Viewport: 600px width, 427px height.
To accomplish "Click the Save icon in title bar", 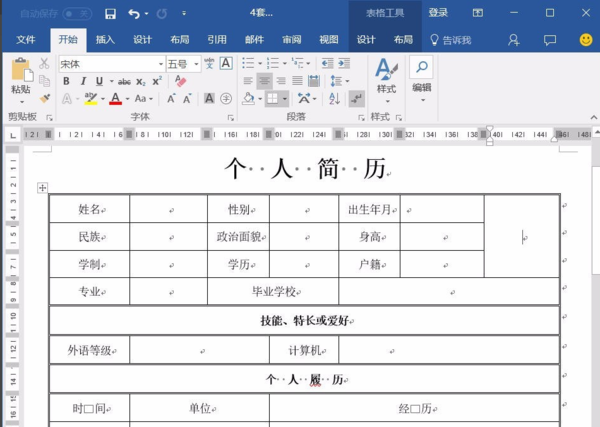I will [x=110, y=14].
